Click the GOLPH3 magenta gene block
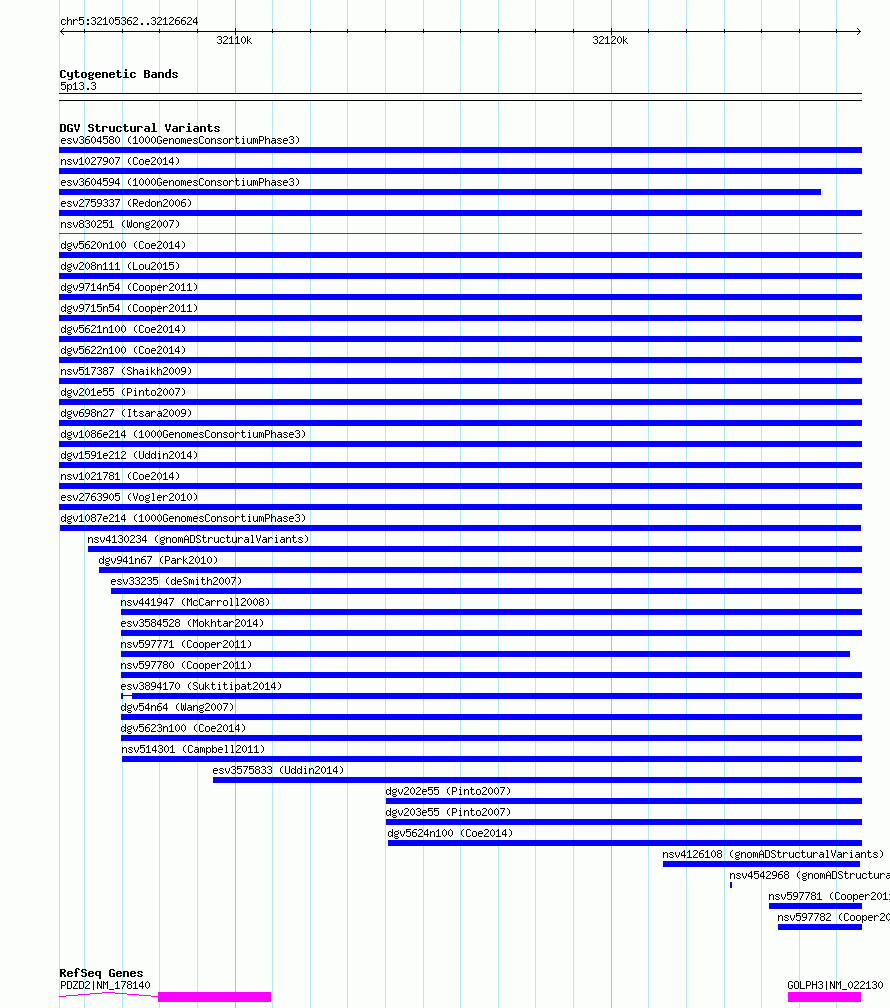Screen dimensions: 890x1008 click(x=824, y=997)
